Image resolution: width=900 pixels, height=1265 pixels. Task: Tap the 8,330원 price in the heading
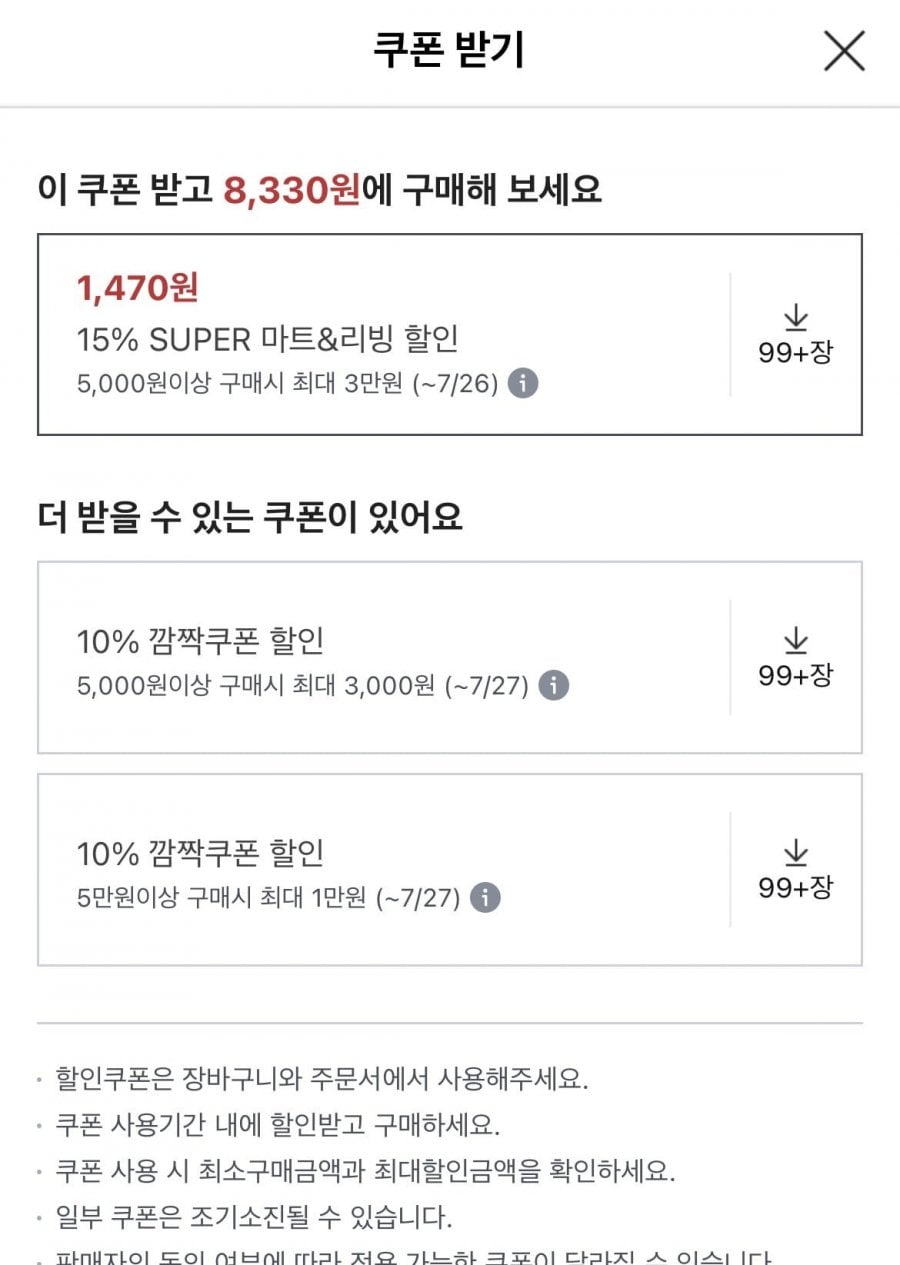point(292,189)
